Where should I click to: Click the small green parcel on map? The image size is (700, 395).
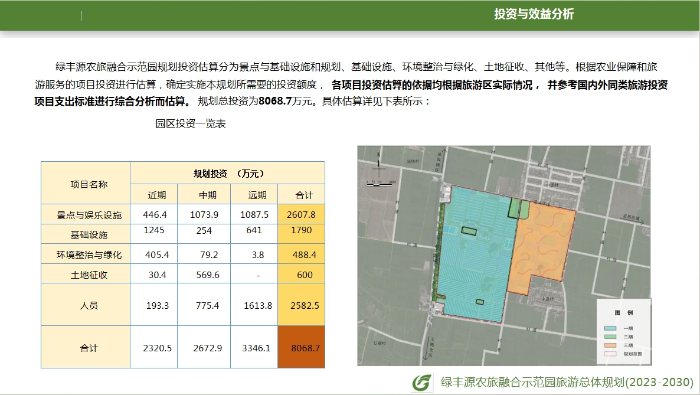pyautogui.click(x=519, y=209)
